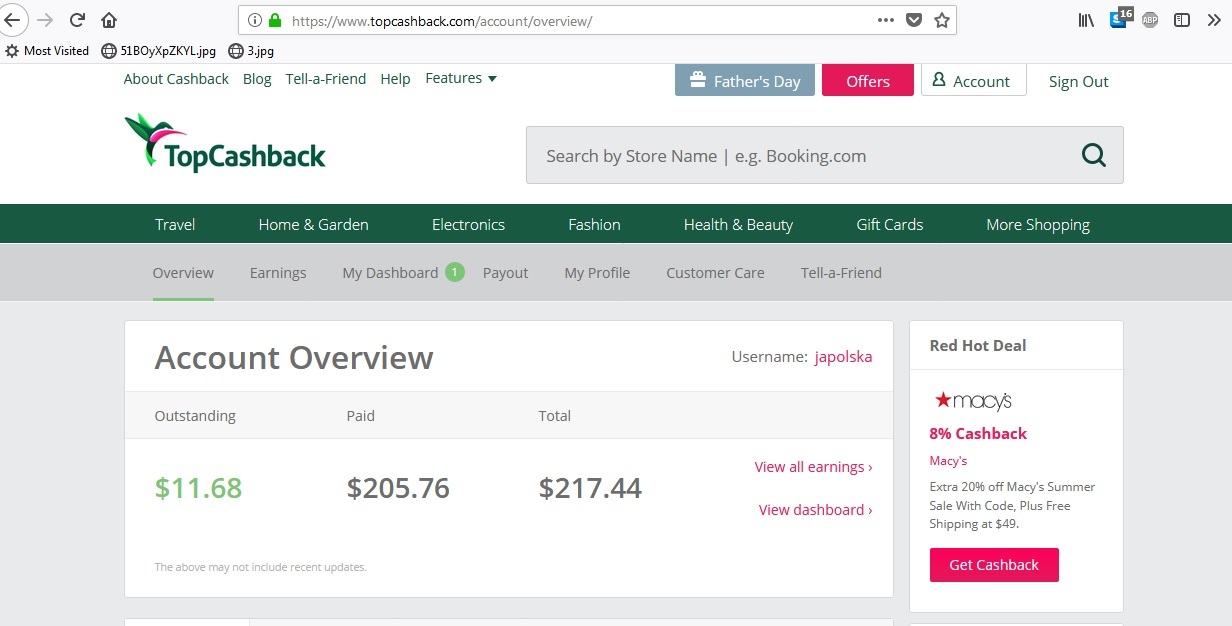Click the total amount $217.44
The image size is (1232, 626).
coord(590,488)
